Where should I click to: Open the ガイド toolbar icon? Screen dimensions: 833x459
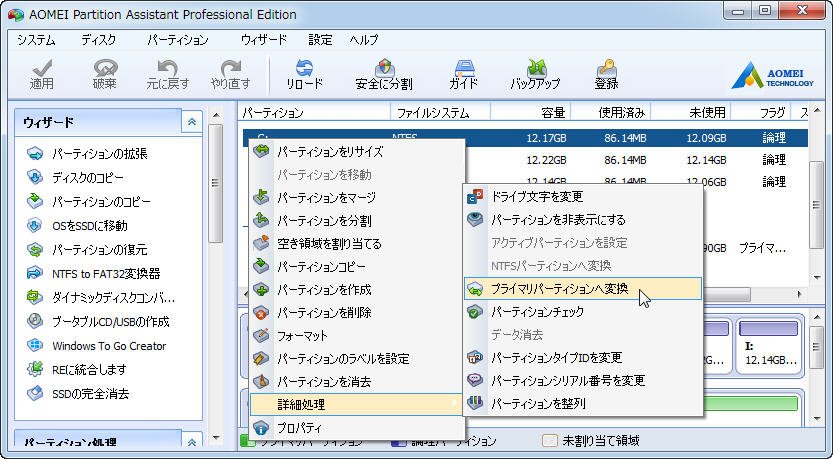pyautogui.click(x=464, y=68)
